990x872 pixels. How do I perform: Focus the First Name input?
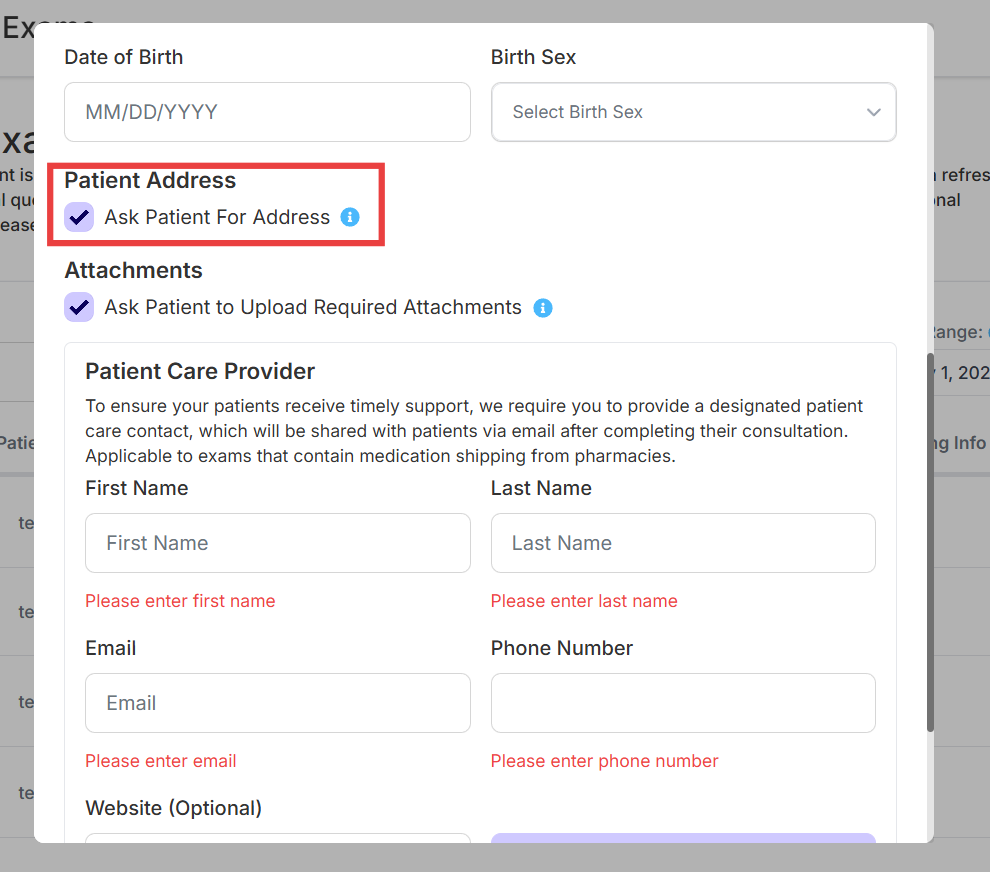click(x=277, y=543)
